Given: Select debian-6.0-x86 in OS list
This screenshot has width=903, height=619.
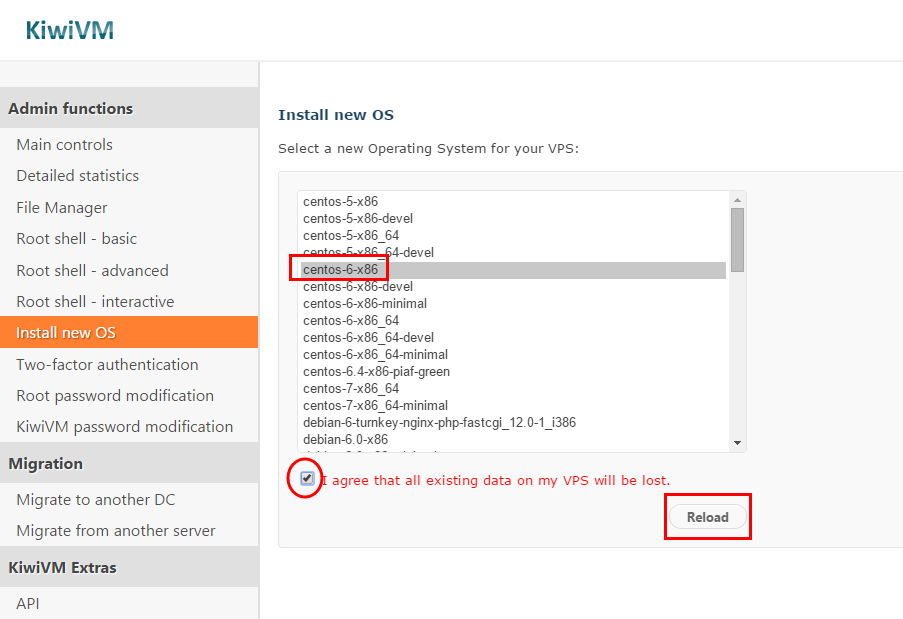Looking at the screenshot, I should click(x=513, y=439).
